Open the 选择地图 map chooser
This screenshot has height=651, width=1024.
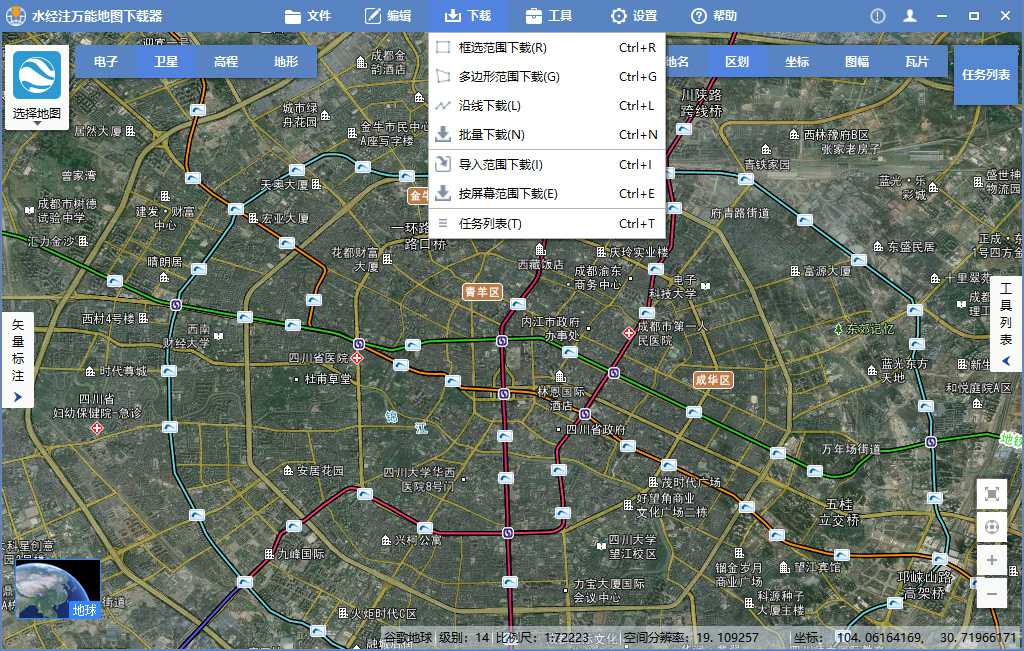pos(37,114)
